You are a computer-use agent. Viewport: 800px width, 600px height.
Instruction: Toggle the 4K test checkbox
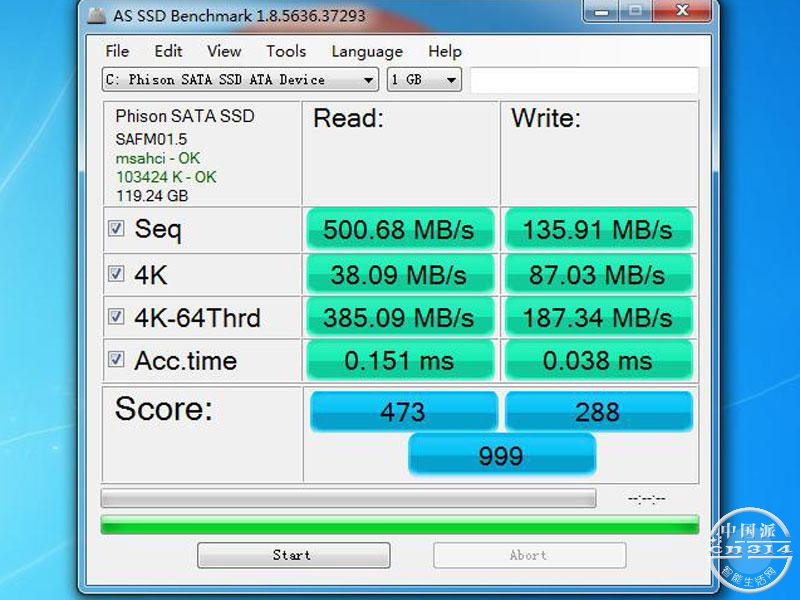[x=116, y=274]
